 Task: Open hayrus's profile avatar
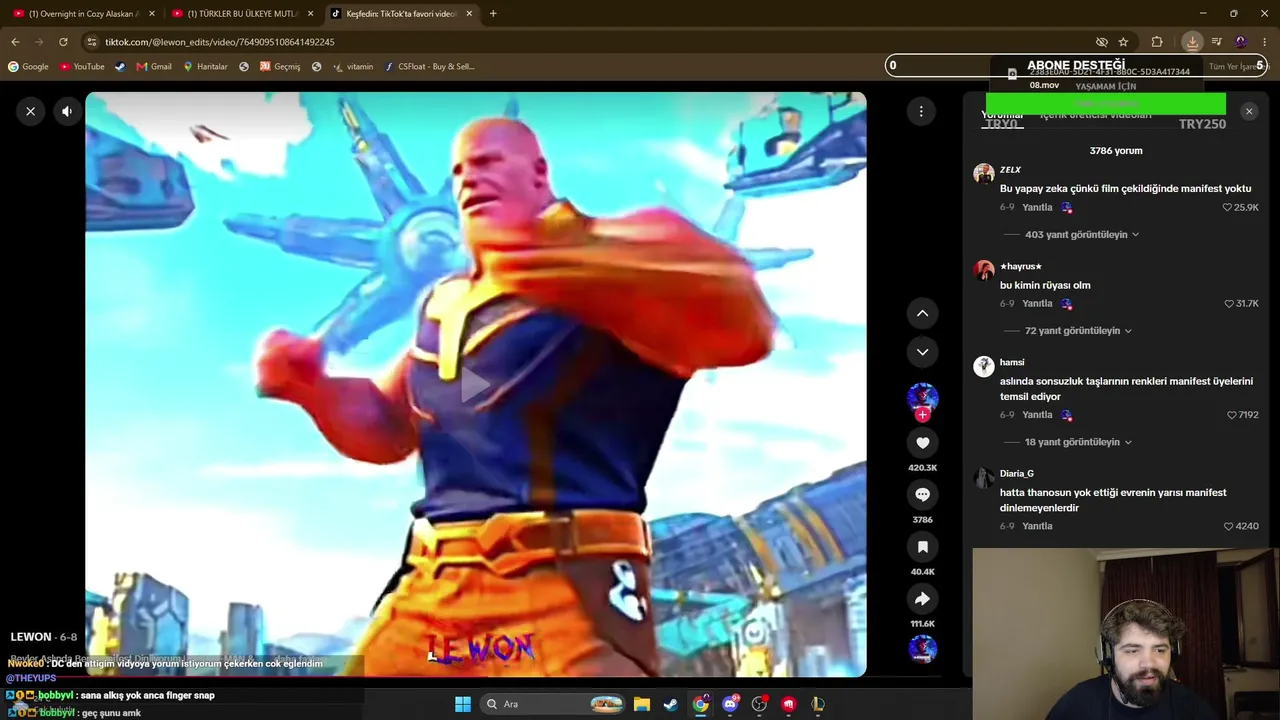tap(984, 270)
